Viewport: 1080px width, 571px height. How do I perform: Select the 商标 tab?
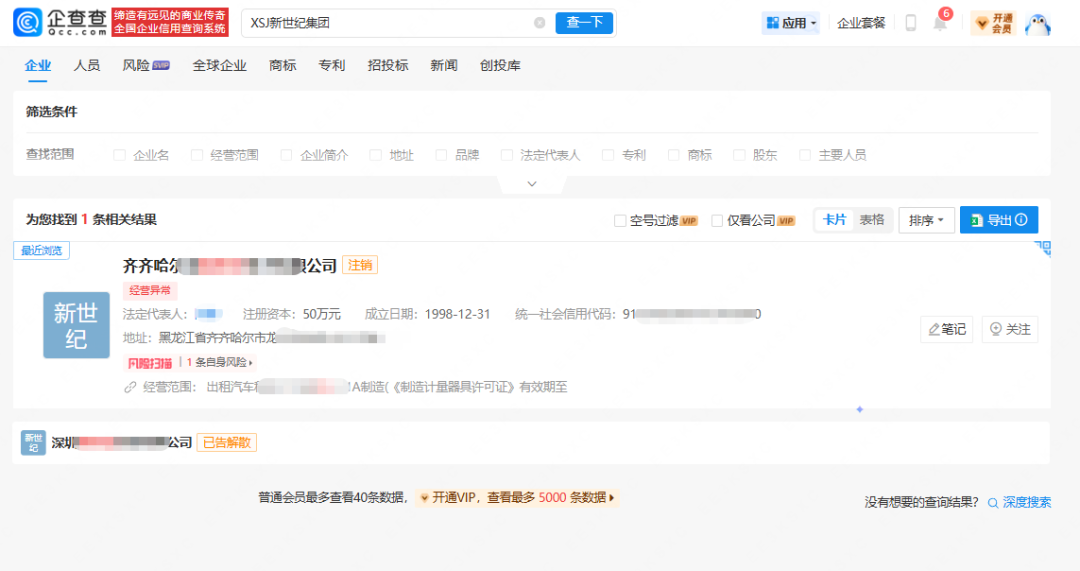point(282,65)
